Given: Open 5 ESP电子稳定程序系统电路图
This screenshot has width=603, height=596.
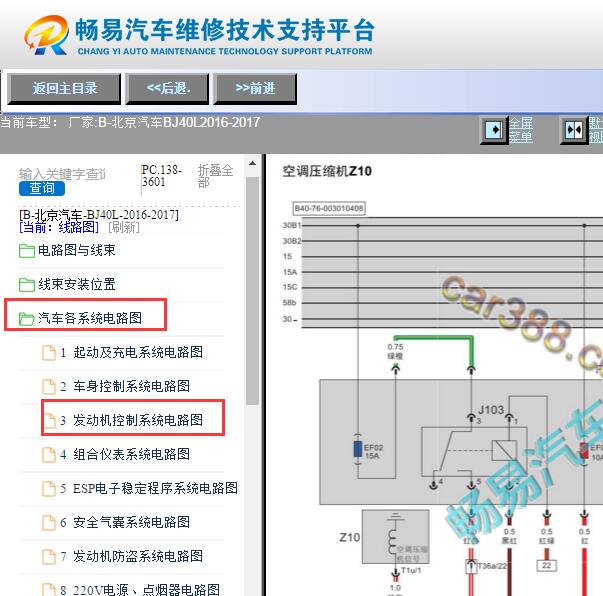Looking at the screenshot, I should click(x=149, y=488).
